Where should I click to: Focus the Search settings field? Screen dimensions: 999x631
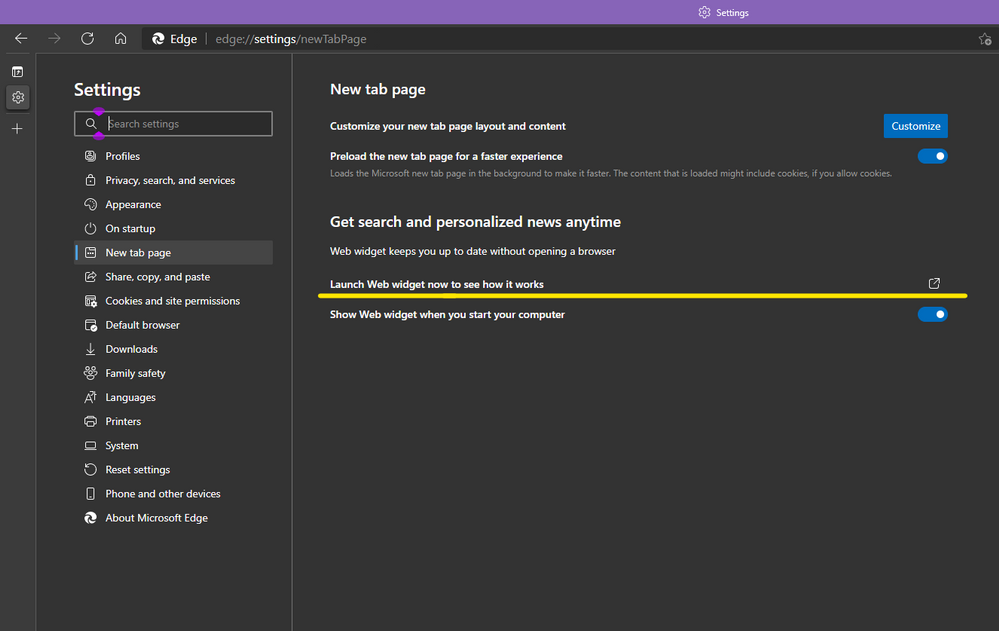coord(185,124)
